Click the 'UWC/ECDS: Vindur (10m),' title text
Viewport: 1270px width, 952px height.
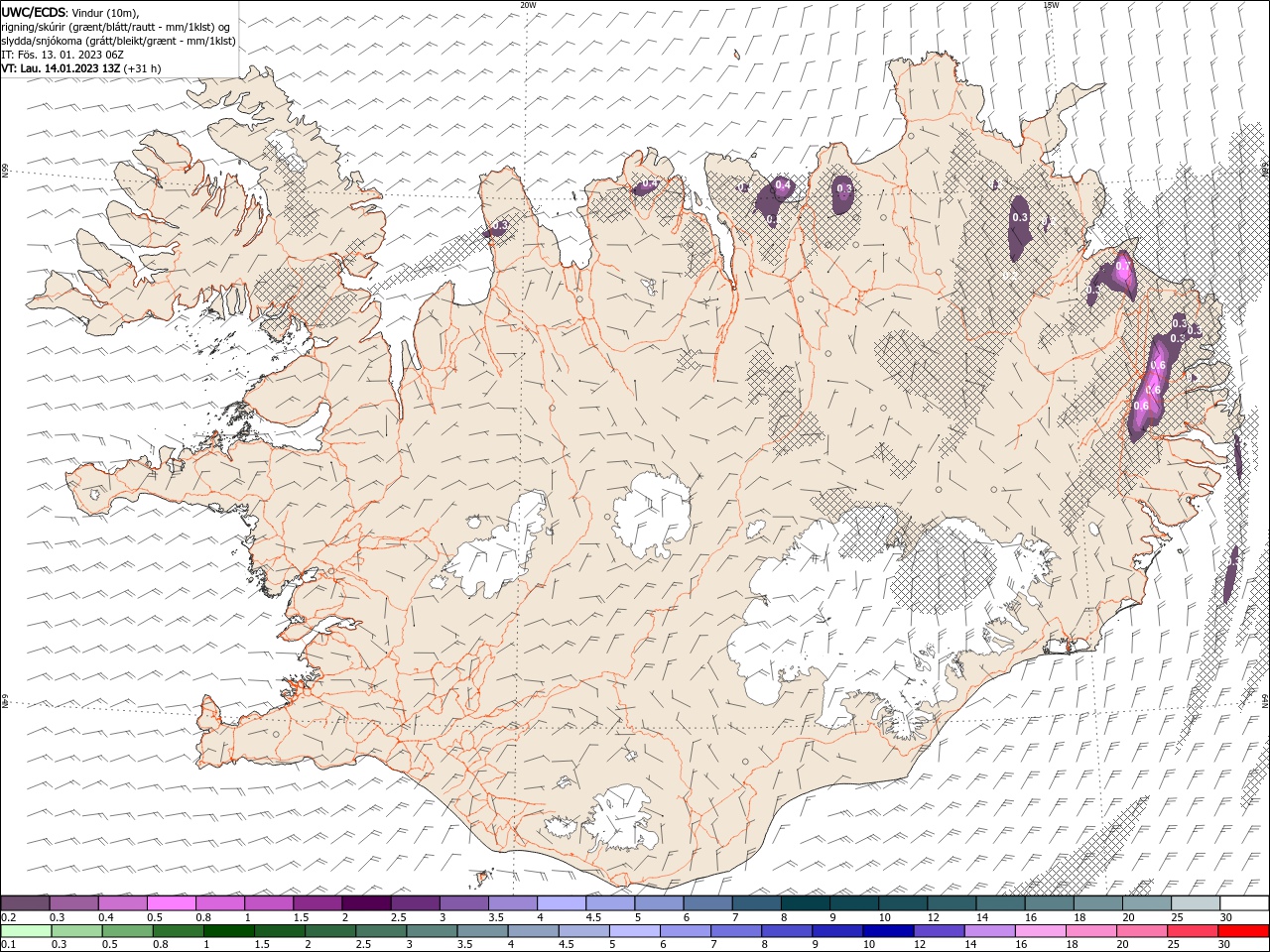click(70, 12)
